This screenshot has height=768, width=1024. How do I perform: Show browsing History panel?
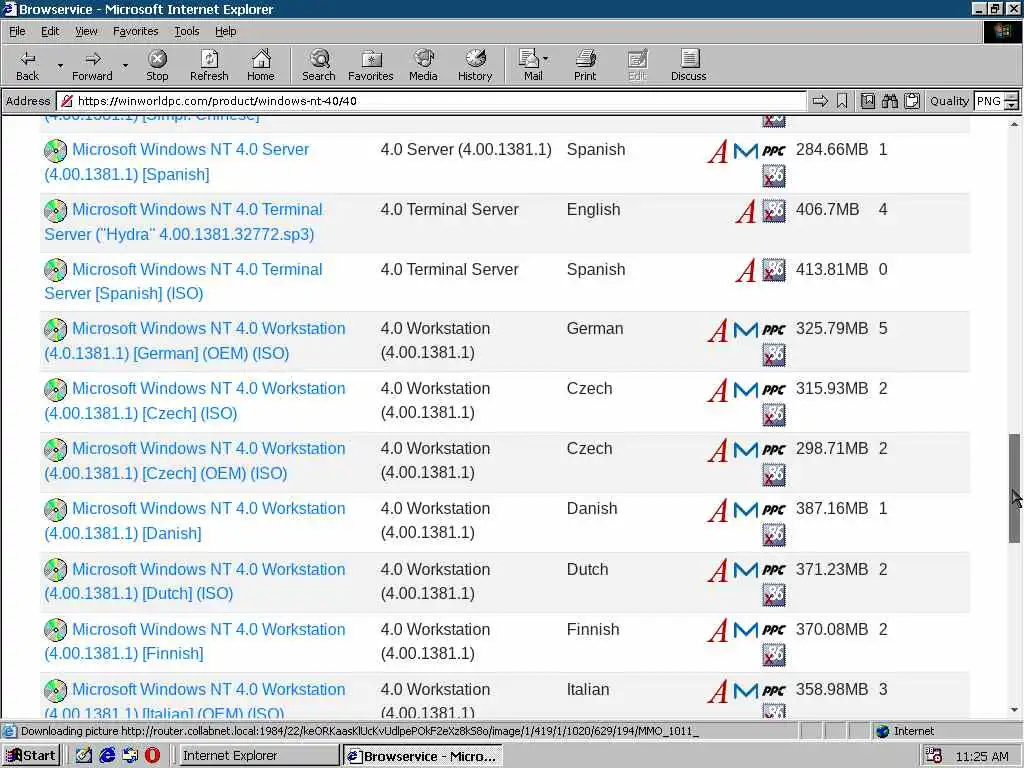pyautogui.click(x=475, y=65)
